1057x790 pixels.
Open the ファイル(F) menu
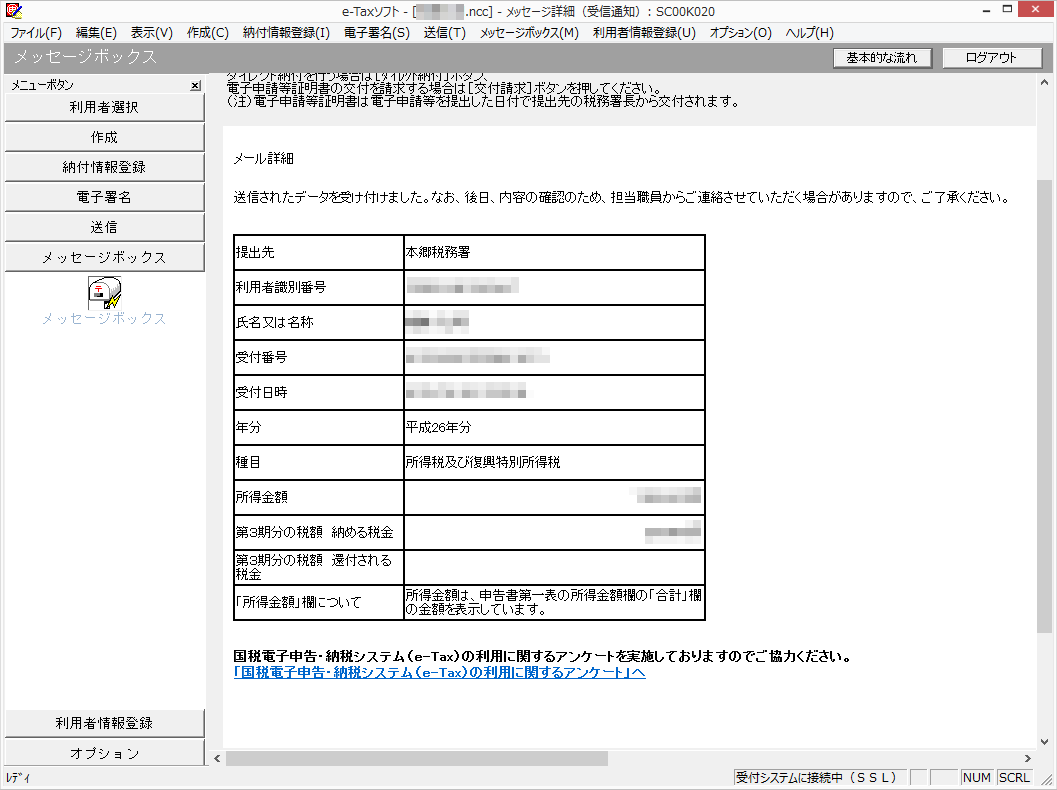36,32
